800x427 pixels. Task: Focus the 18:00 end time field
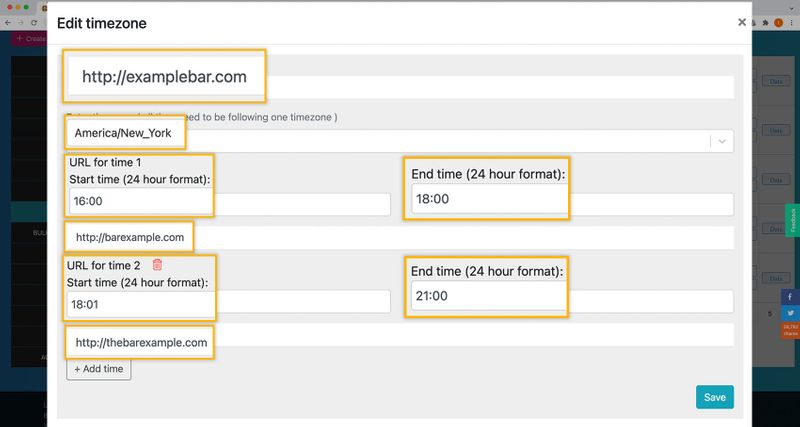pyautogui.click(x=571, y=204)
